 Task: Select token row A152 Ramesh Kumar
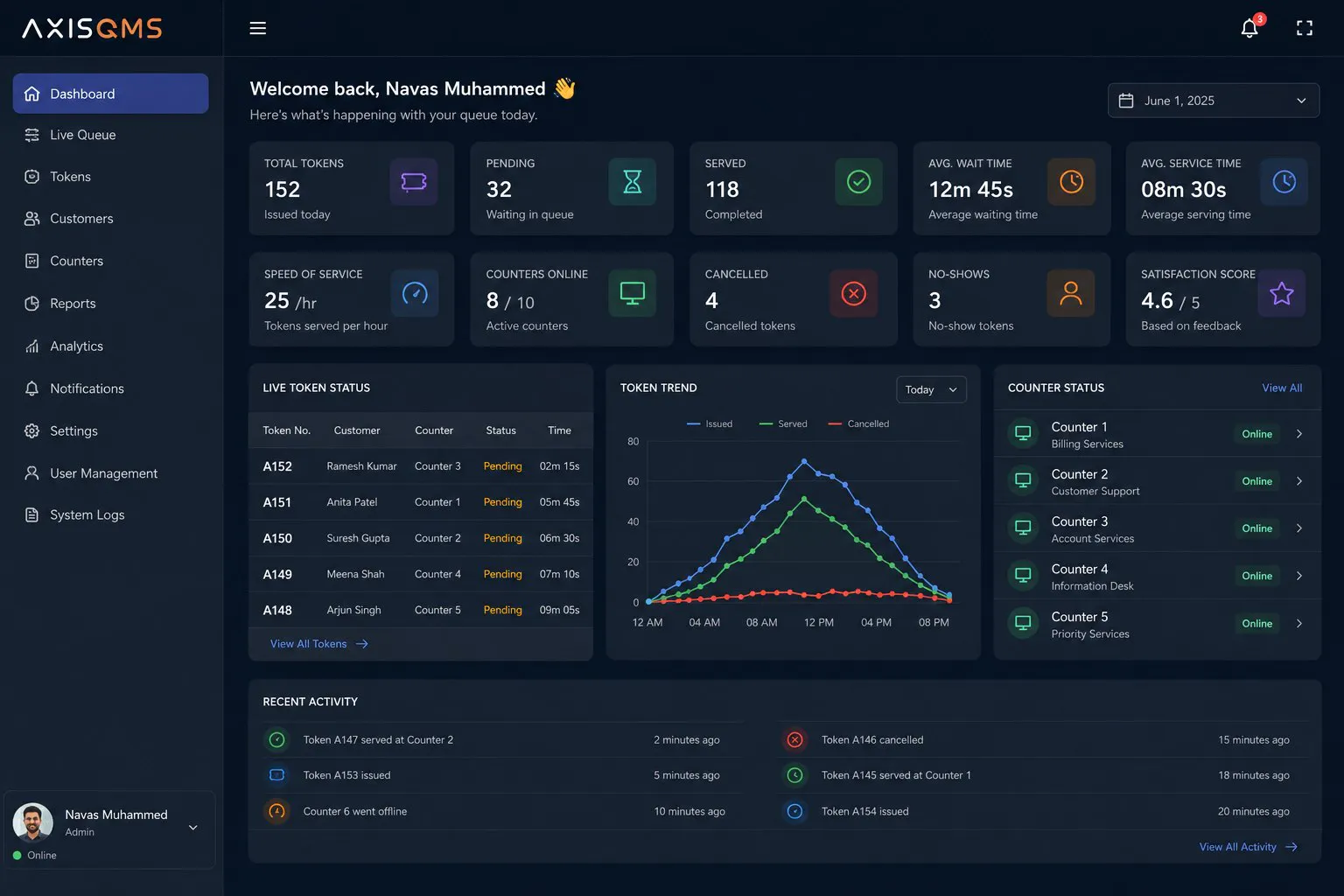point(421,466)
